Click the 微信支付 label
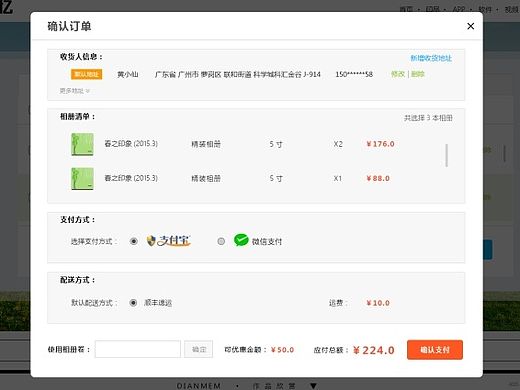 tap(267, 241)
